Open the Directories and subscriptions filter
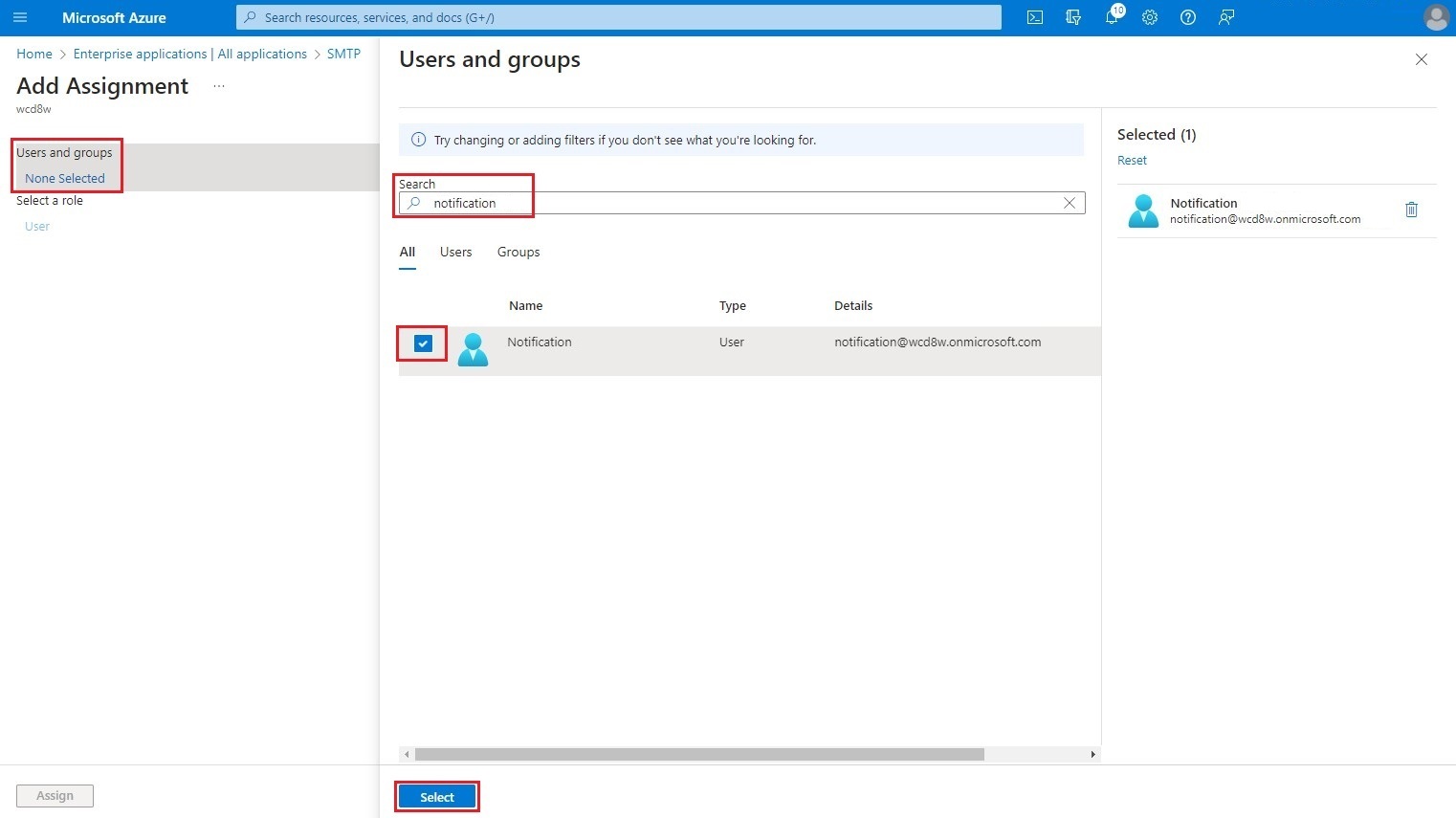The image size is (1456, 818). [1072, 17]
